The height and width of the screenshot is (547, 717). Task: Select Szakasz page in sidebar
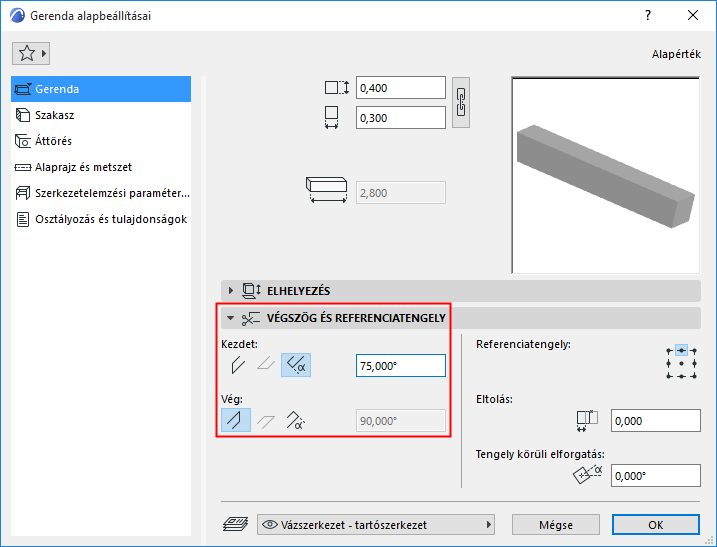pos(101,115)
